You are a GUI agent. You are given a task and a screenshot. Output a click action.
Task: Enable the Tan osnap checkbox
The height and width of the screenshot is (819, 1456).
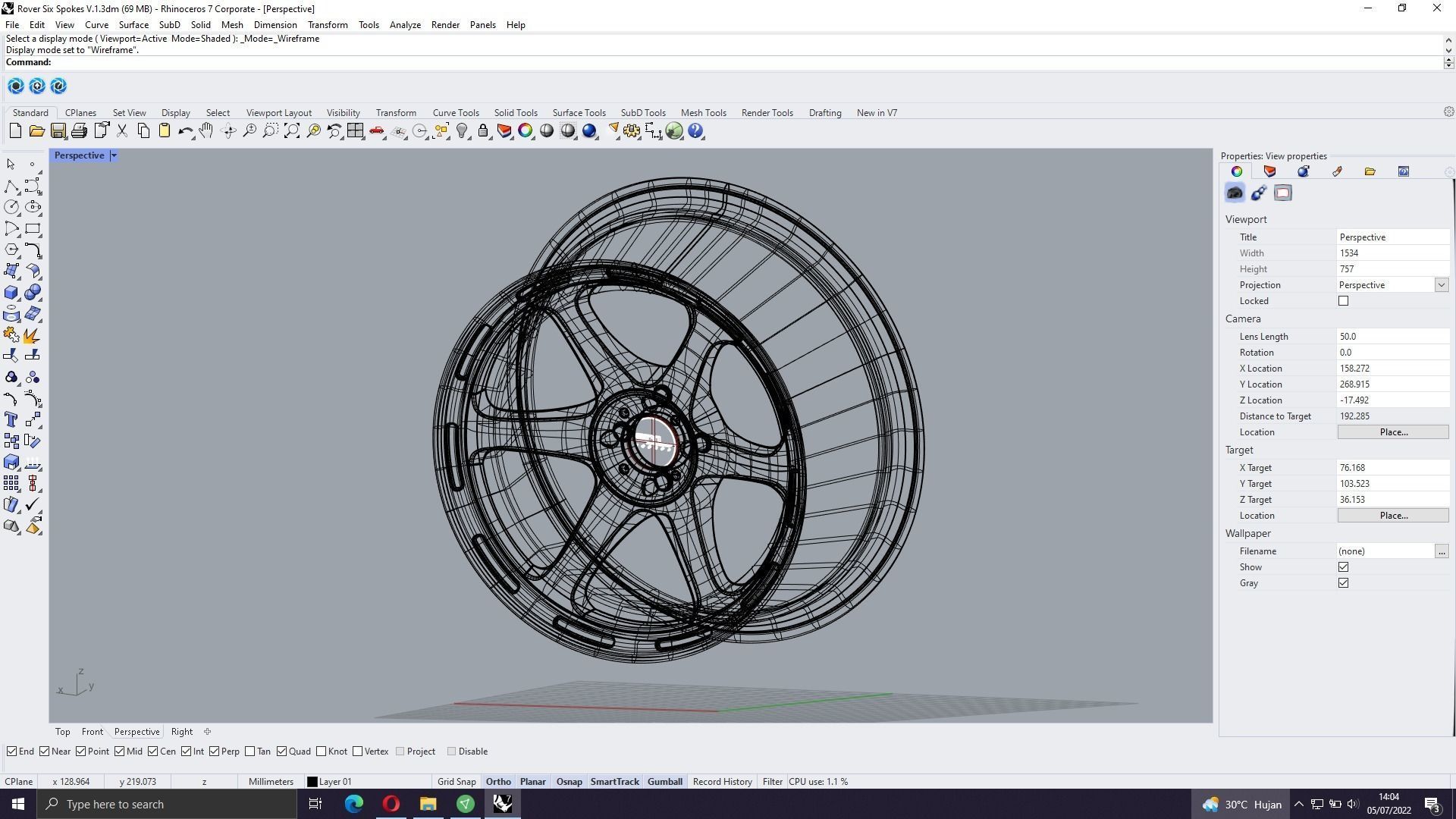pyautogui.click(x=250, y=752)
